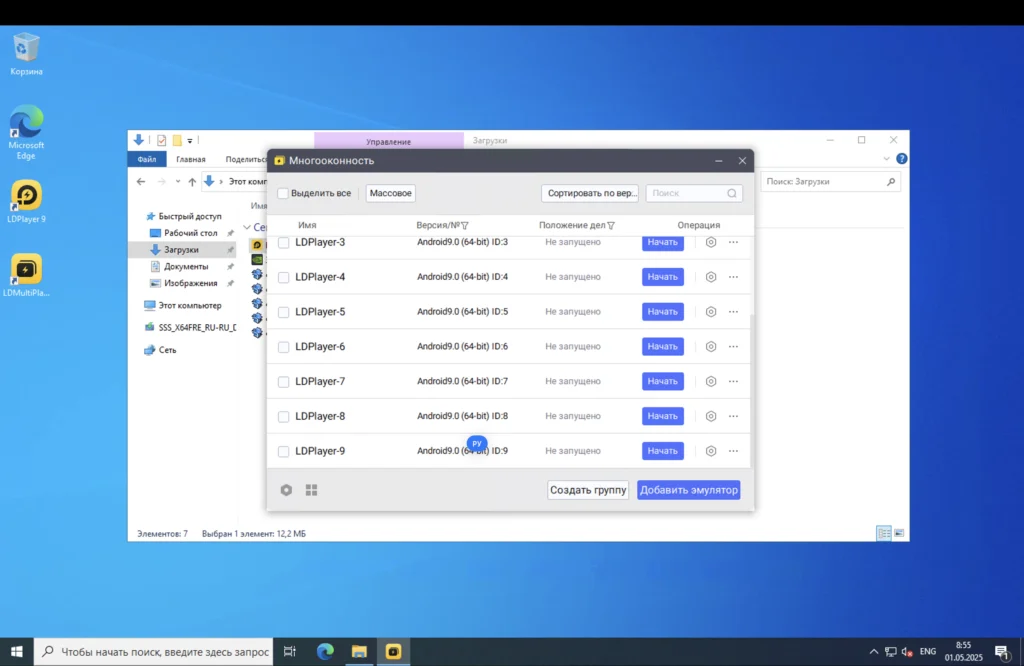The image size is (1024, 666).
Task: Open three-dot more menu for LDPlayer-5
Action: click(733, 311)
